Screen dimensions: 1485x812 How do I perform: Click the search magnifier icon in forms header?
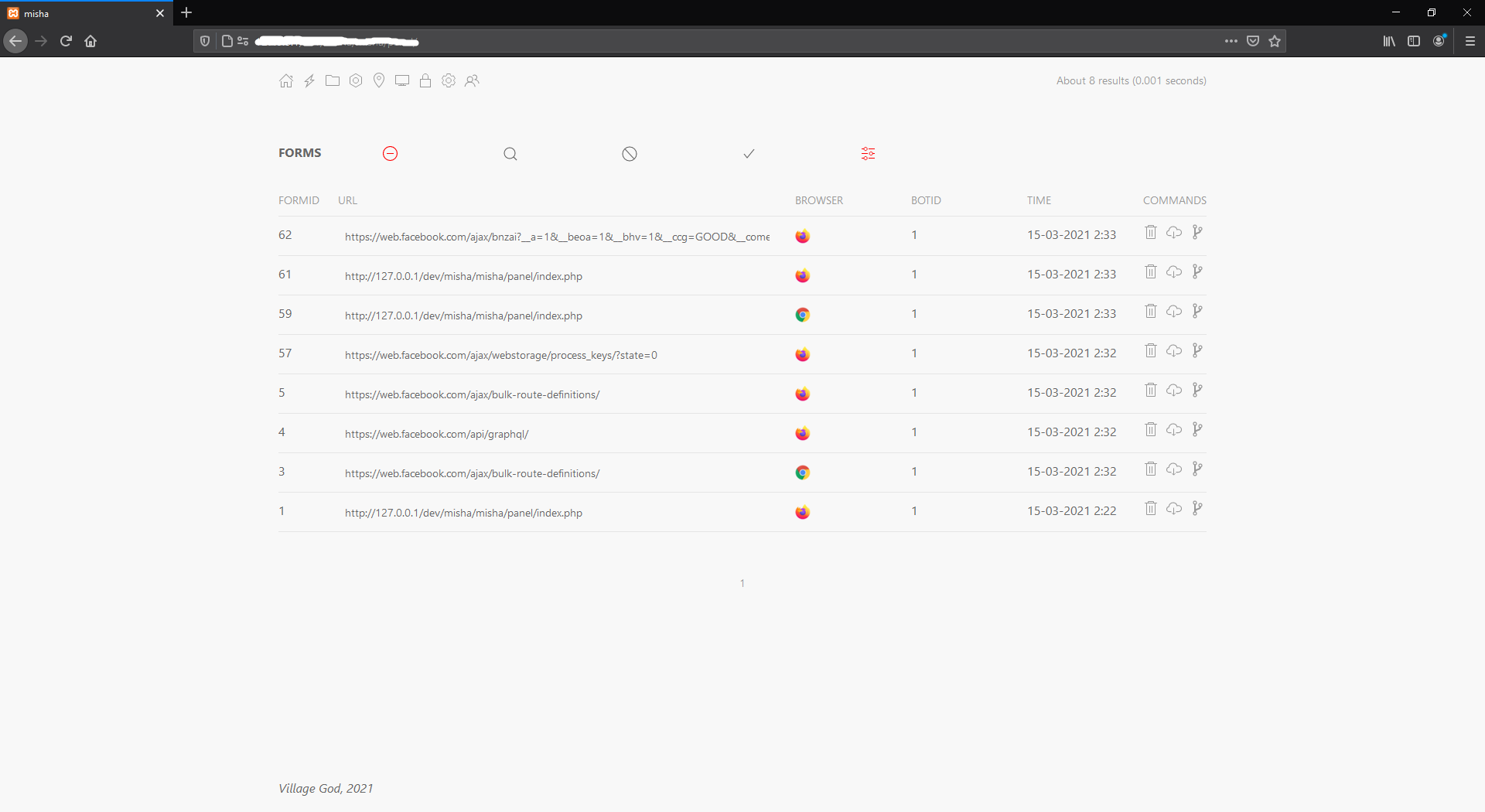point(510,154)
